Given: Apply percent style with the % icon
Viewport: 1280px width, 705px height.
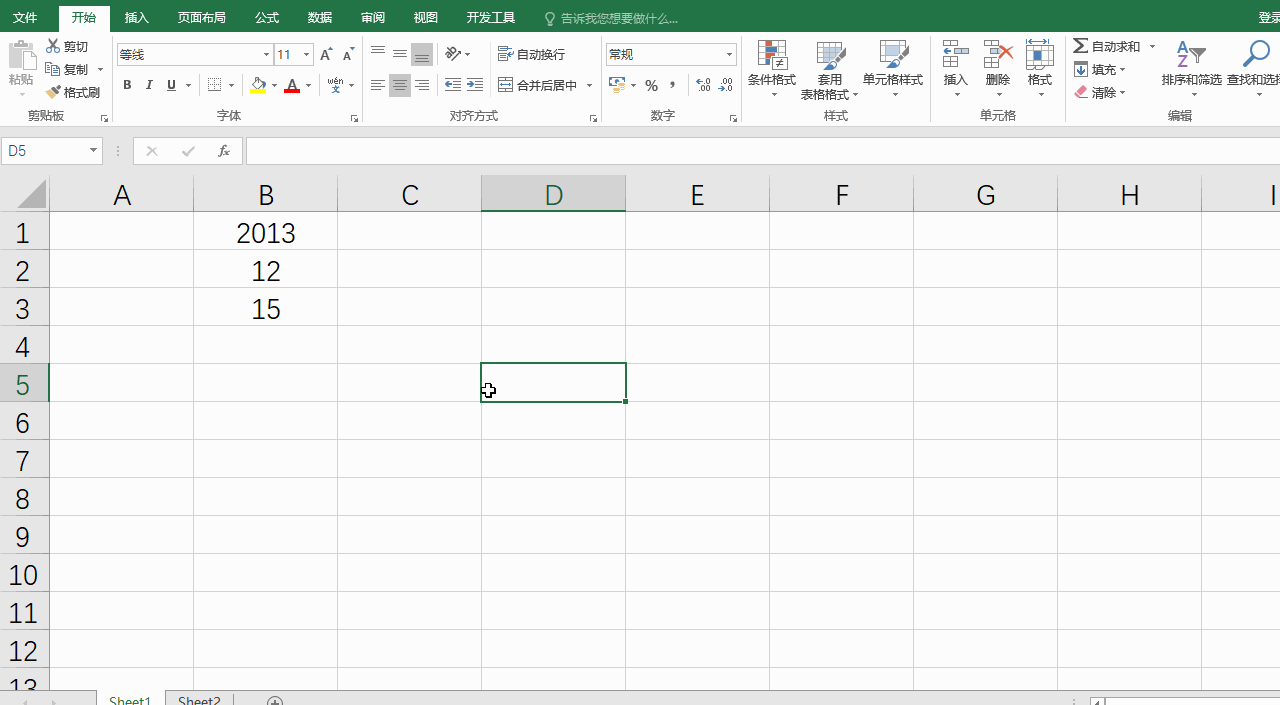Looking at the screenshot, I should tap(651, 86).
